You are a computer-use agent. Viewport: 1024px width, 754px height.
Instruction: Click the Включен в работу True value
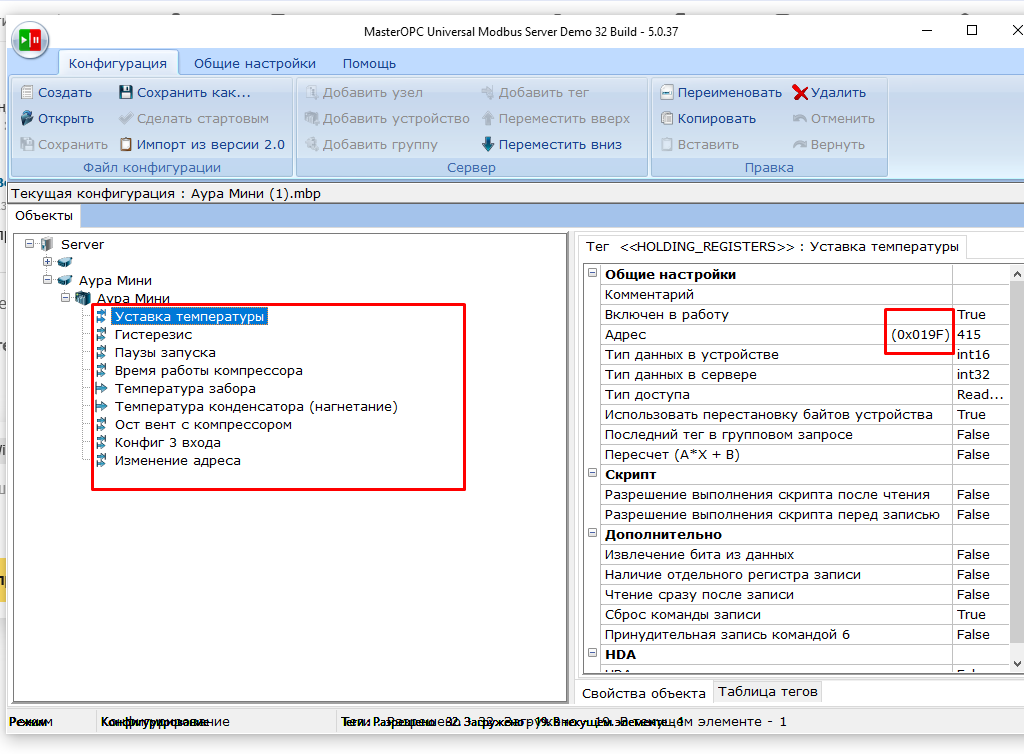tap(982, 315)
